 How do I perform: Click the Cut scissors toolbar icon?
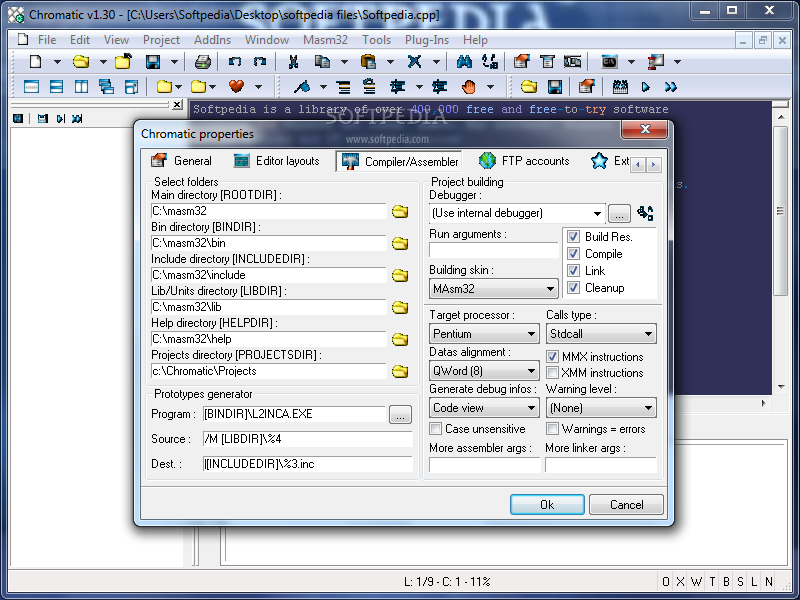[x=293, y=62]
